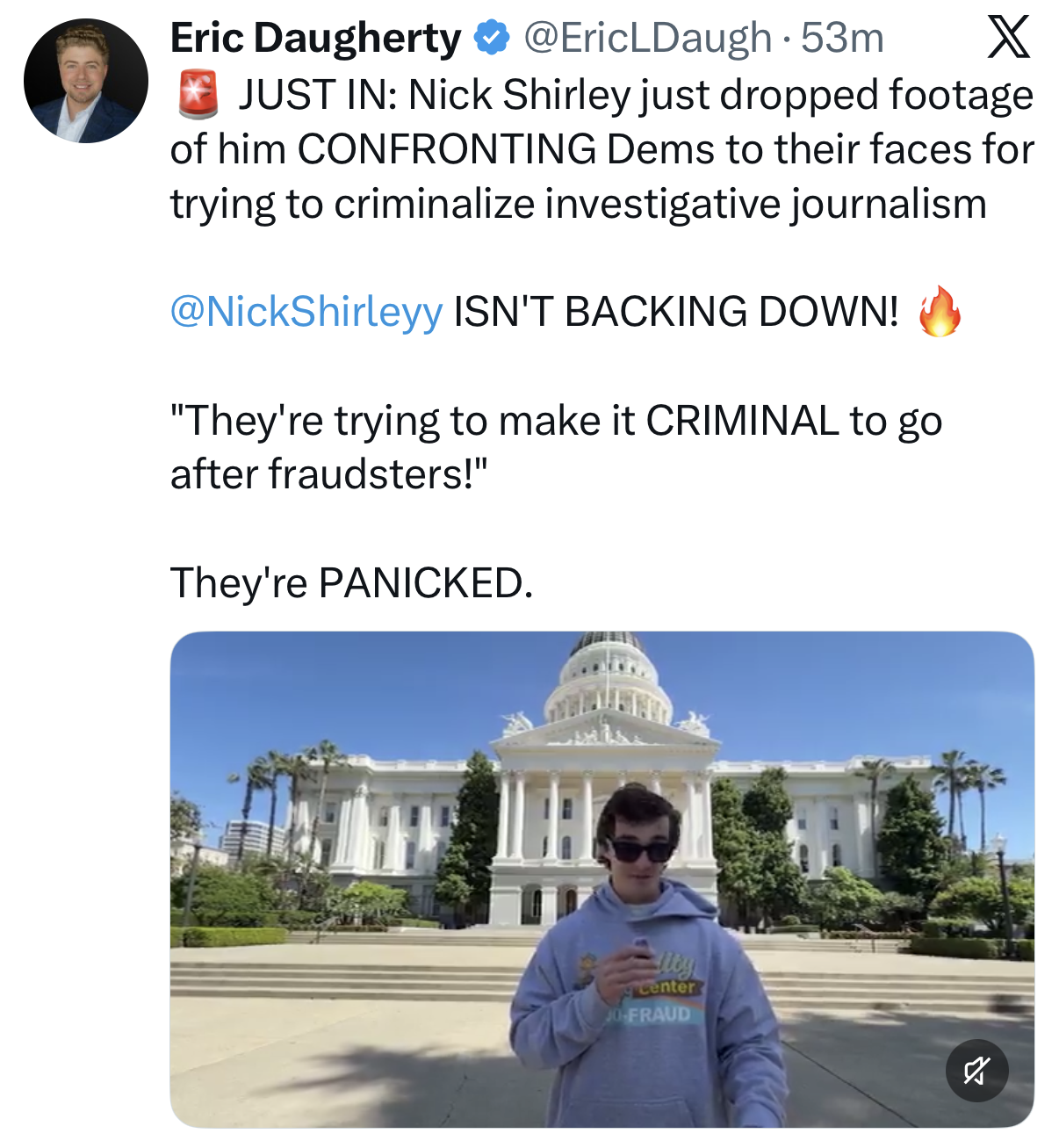Viewport: 1059px width, 1148px height.
Task: Click the "ISN'T BACKING DOWN!" text
Action: 676,312
